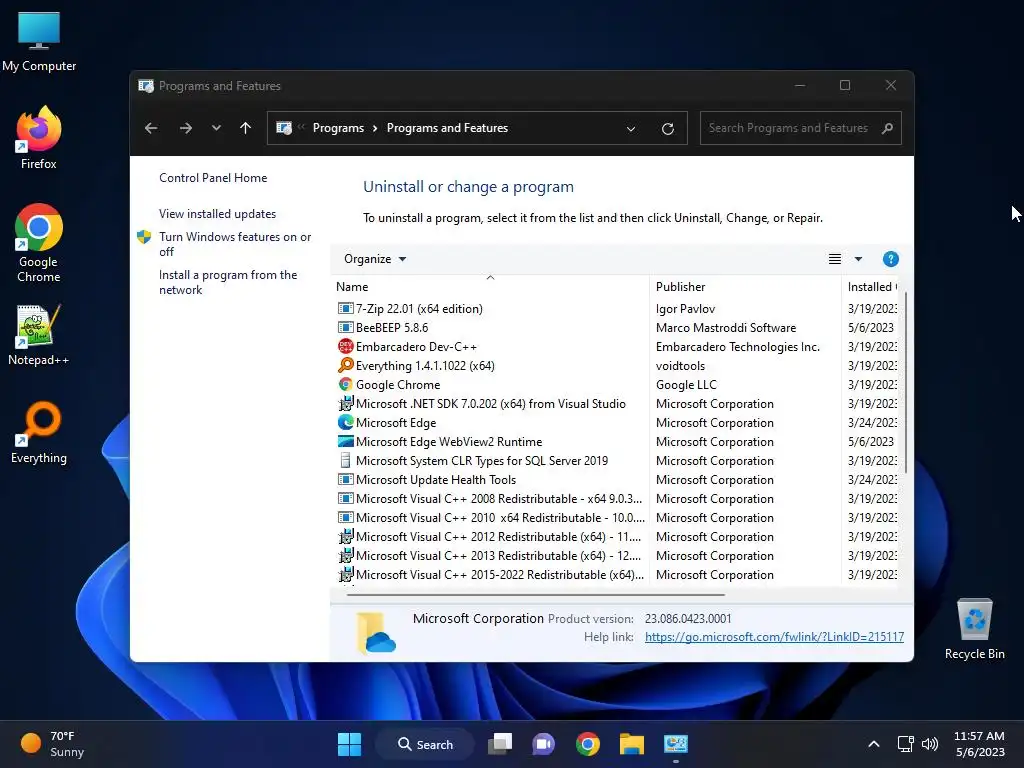1024x768 pixels.
Task: Open the Organize dropdown menu
Action: pyautogui.click(x=375, y=259)
